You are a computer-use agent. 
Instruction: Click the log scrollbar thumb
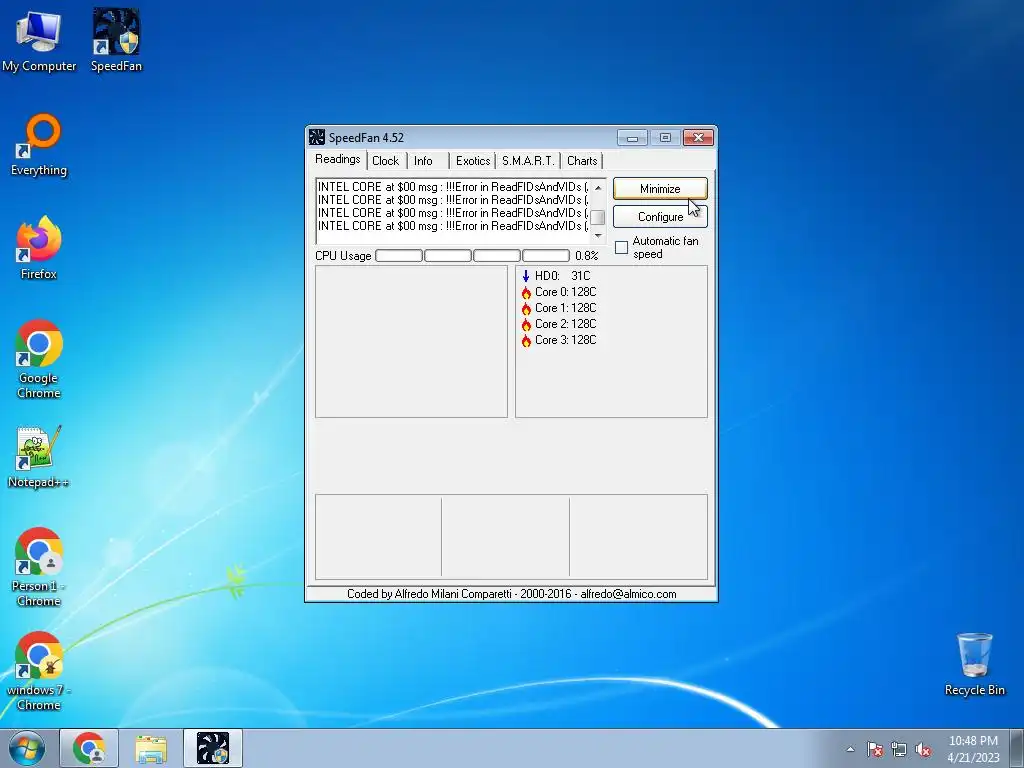tap(597, 216)
